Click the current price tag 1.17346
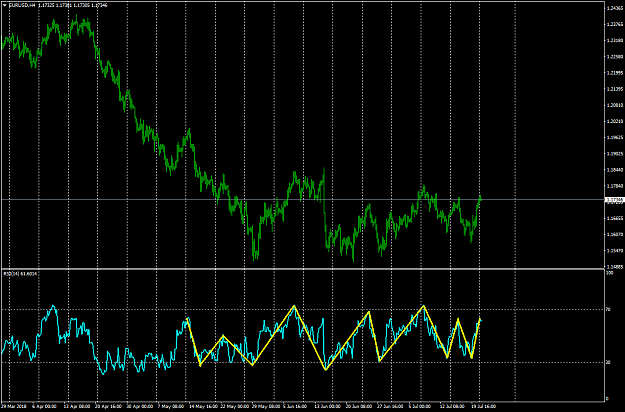Viewport: 625px width, 412px height. [x=614, y=199]
